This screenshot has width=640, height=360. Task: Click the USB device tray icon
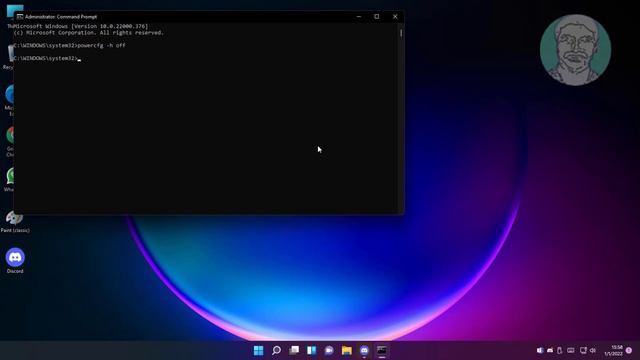click(x=560, y=350)
